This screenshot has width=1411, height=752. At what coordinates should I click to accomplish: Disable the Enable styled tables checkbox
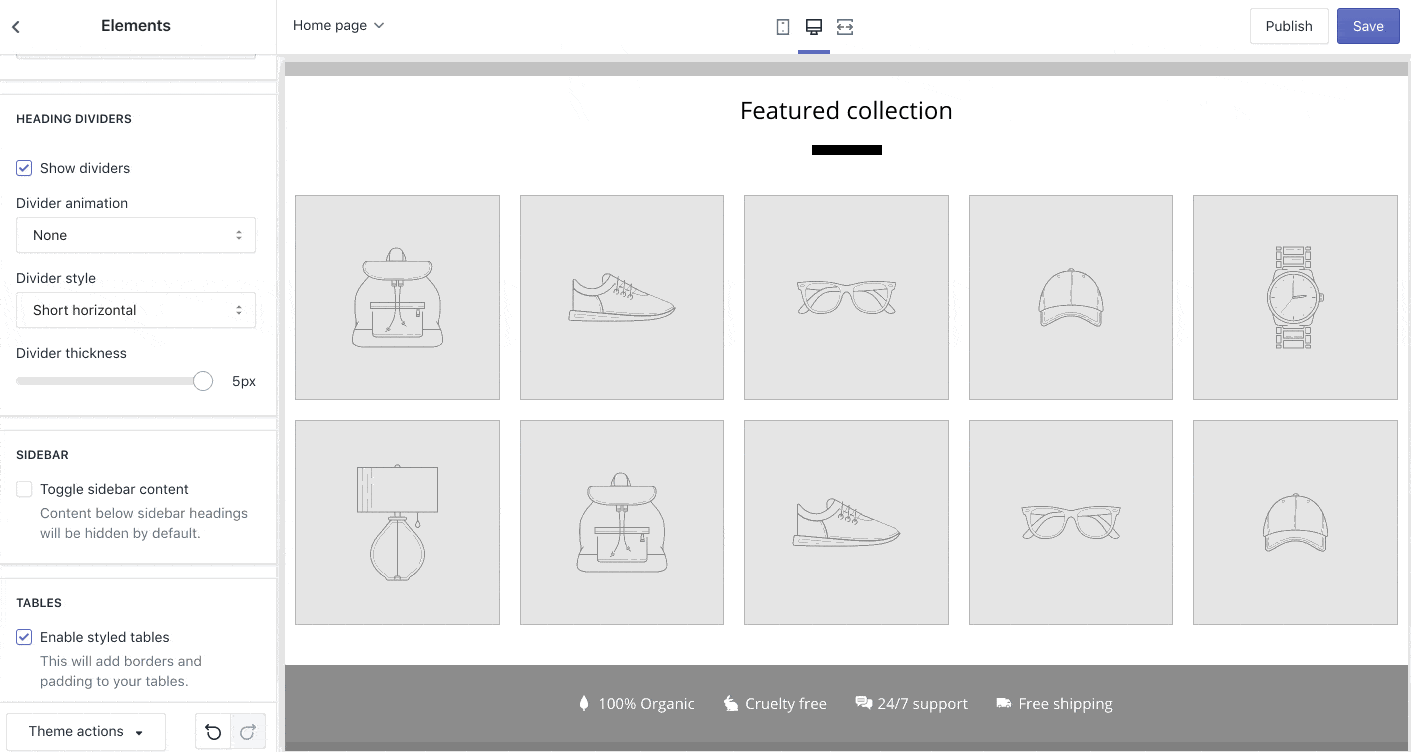[24, 637]
